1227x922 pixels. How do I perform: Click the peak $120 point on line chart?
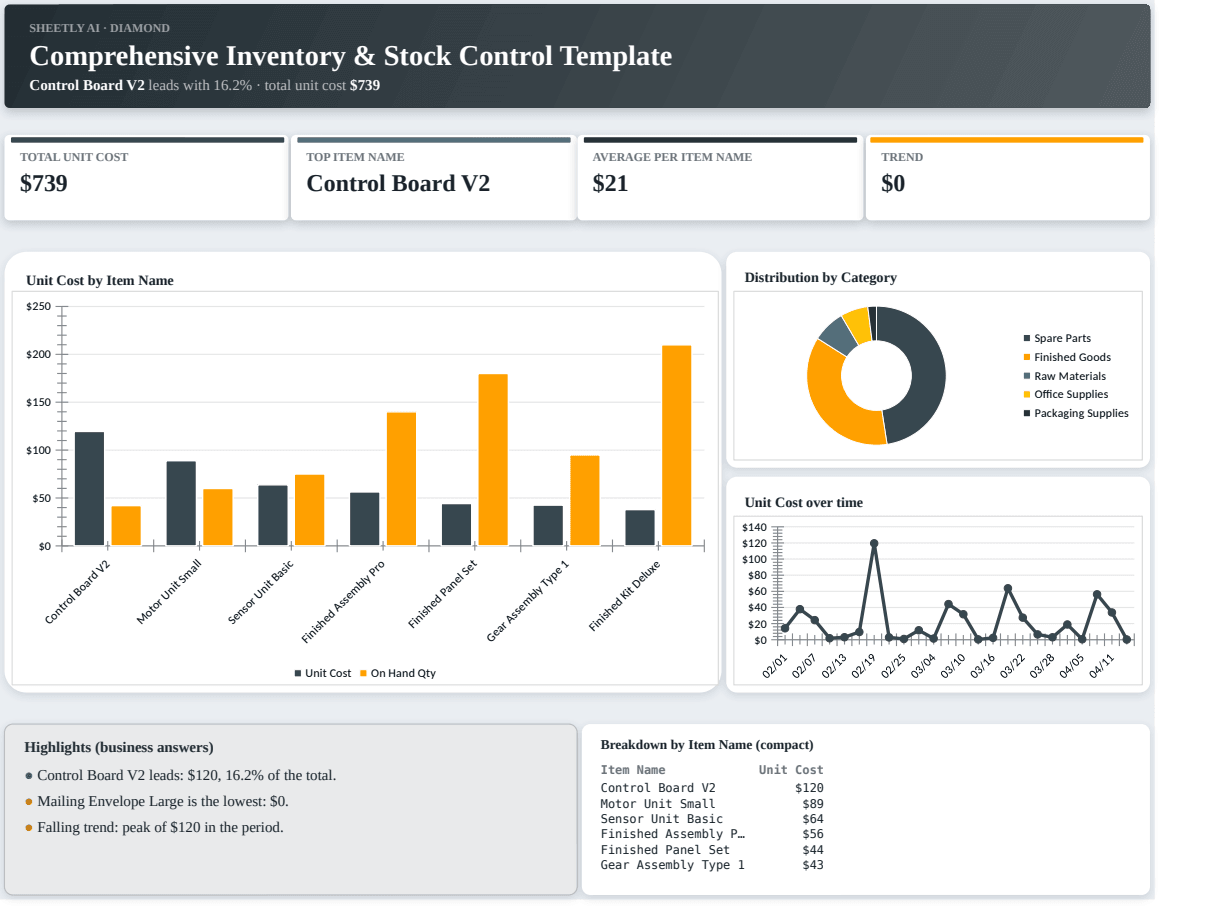coord(874,544)
